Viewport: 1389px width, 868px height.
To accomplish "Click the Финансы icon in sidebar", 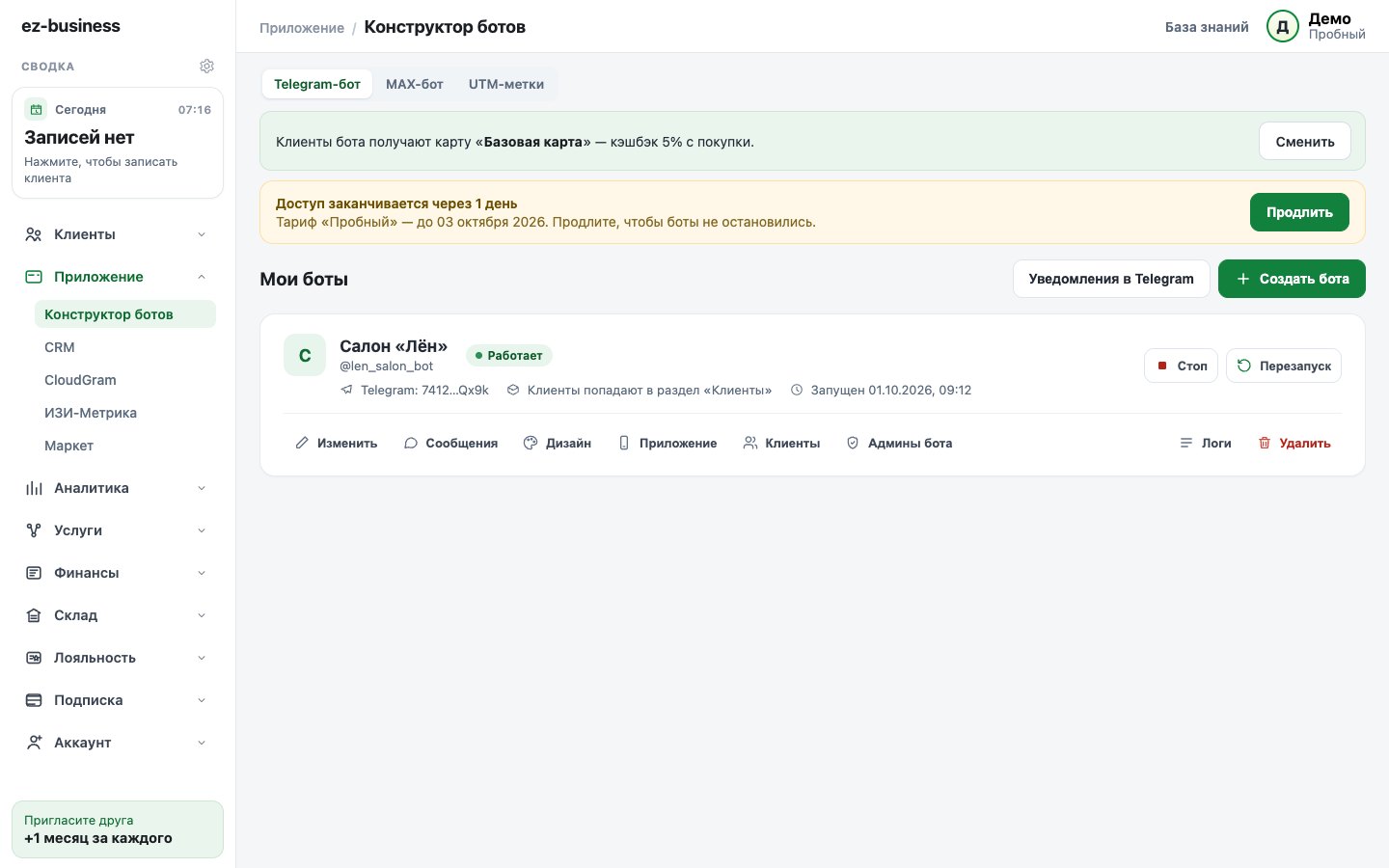I will pyautogui.click(x=34, y=573).
